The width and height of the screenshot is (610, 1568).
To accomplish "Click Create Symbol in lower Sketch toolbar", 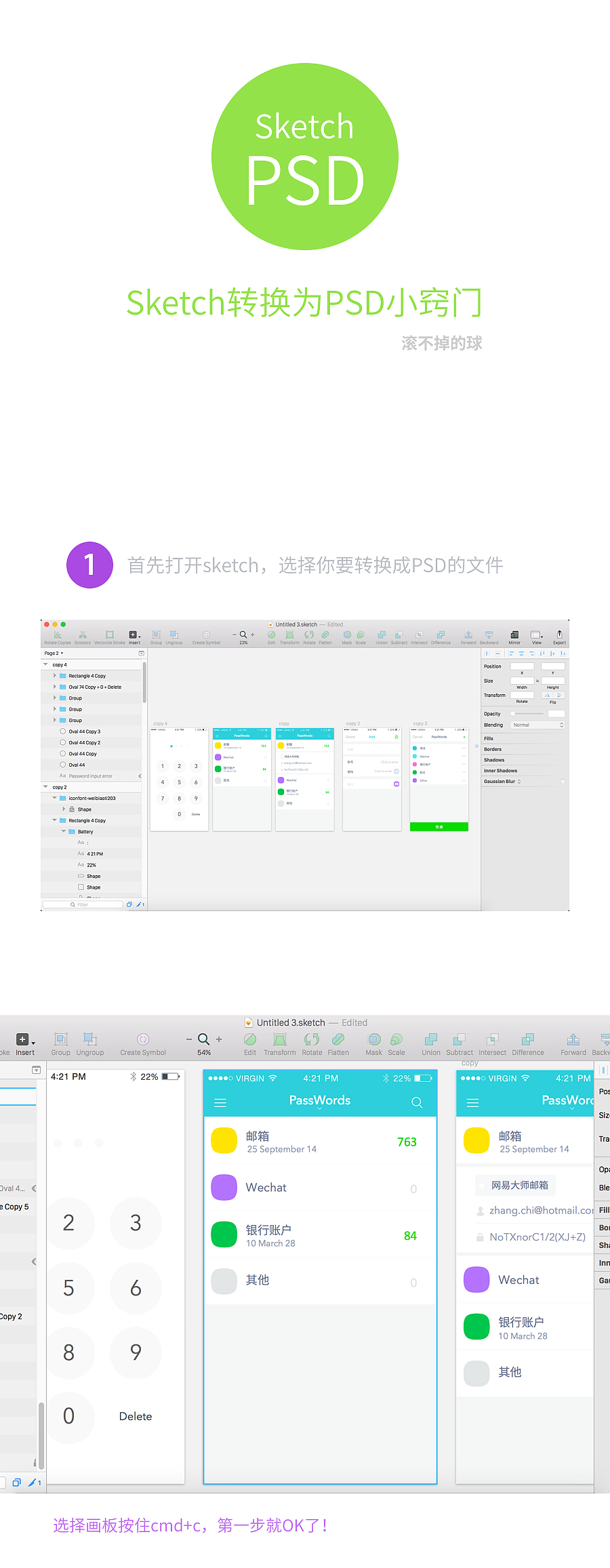I will (x=143, y=1044).
